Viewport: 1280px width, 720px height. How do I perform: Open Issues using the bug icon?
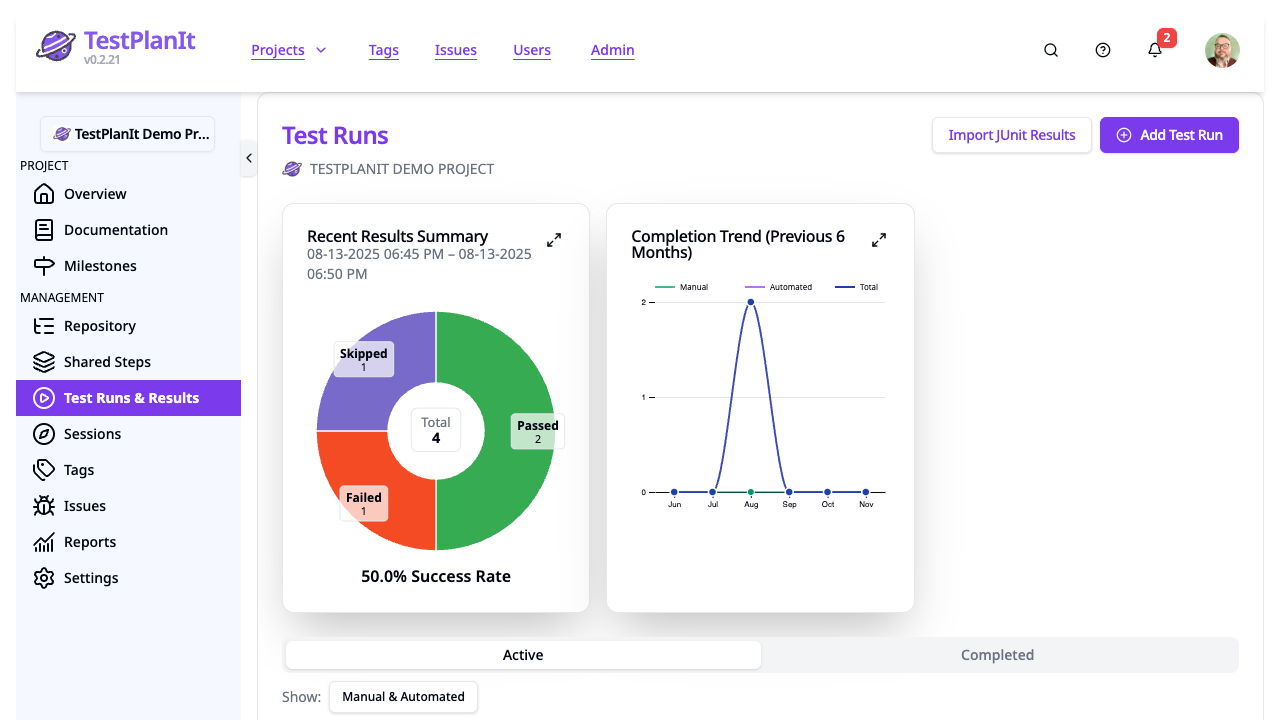pyautogui.click(x=44, y=505)
